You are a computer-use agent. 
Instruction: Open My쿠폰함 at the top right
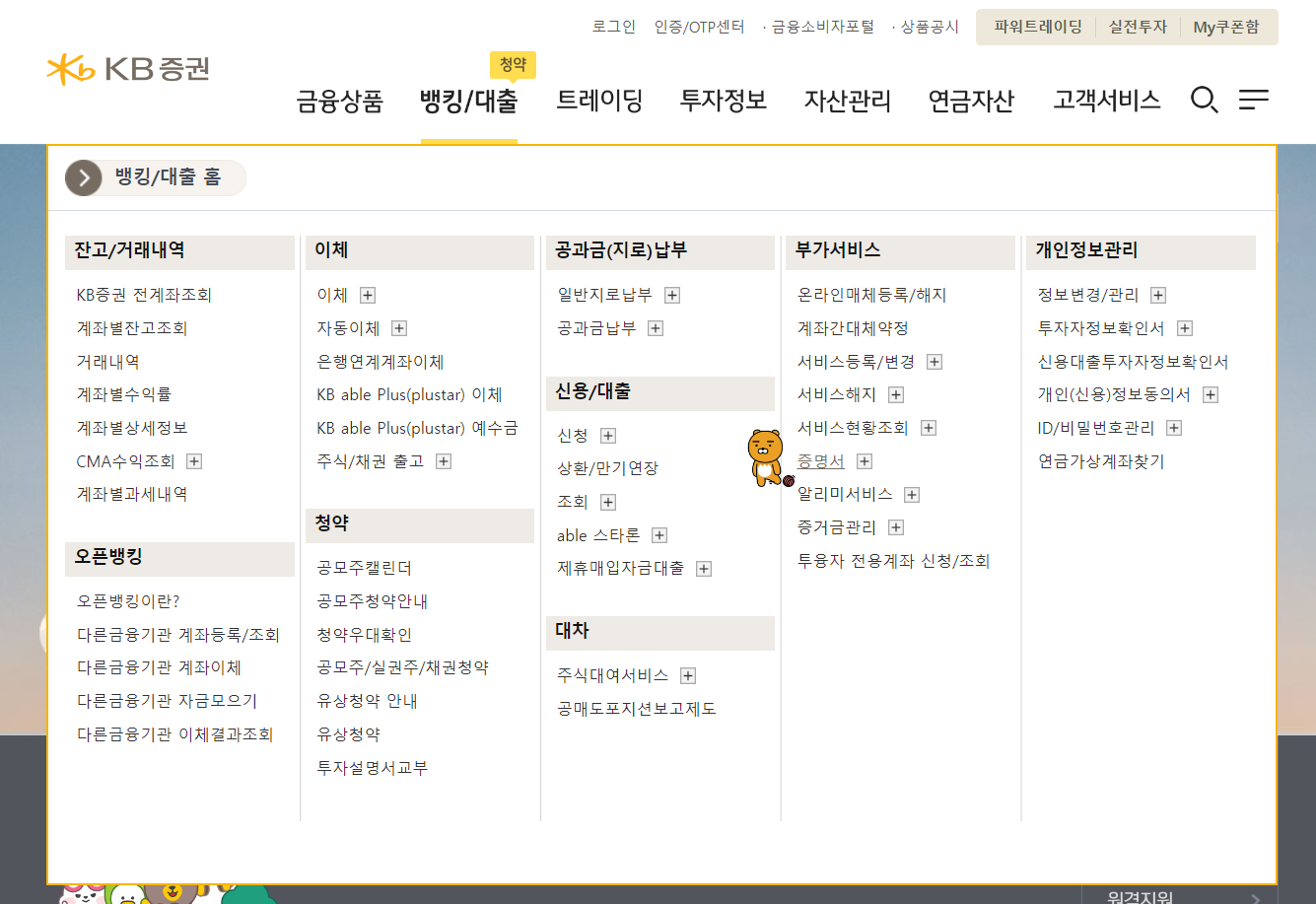(x=1227, y=27)
